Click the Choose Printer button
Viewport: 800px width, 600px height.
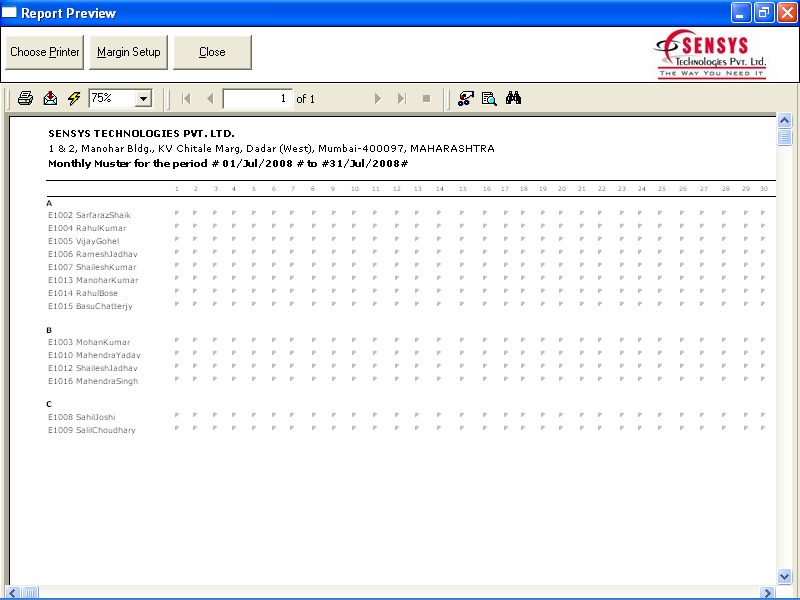coord(44,52)
